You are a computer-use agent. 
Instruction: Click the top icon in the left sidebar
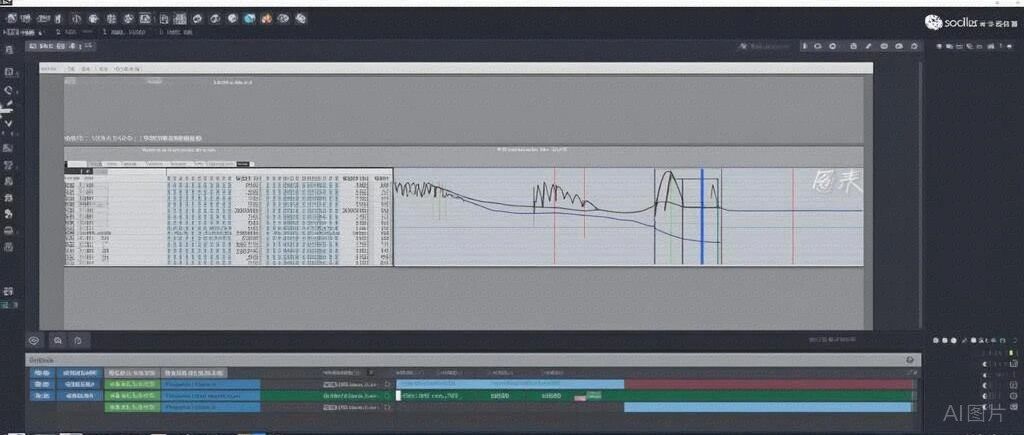tap(9, 49)
